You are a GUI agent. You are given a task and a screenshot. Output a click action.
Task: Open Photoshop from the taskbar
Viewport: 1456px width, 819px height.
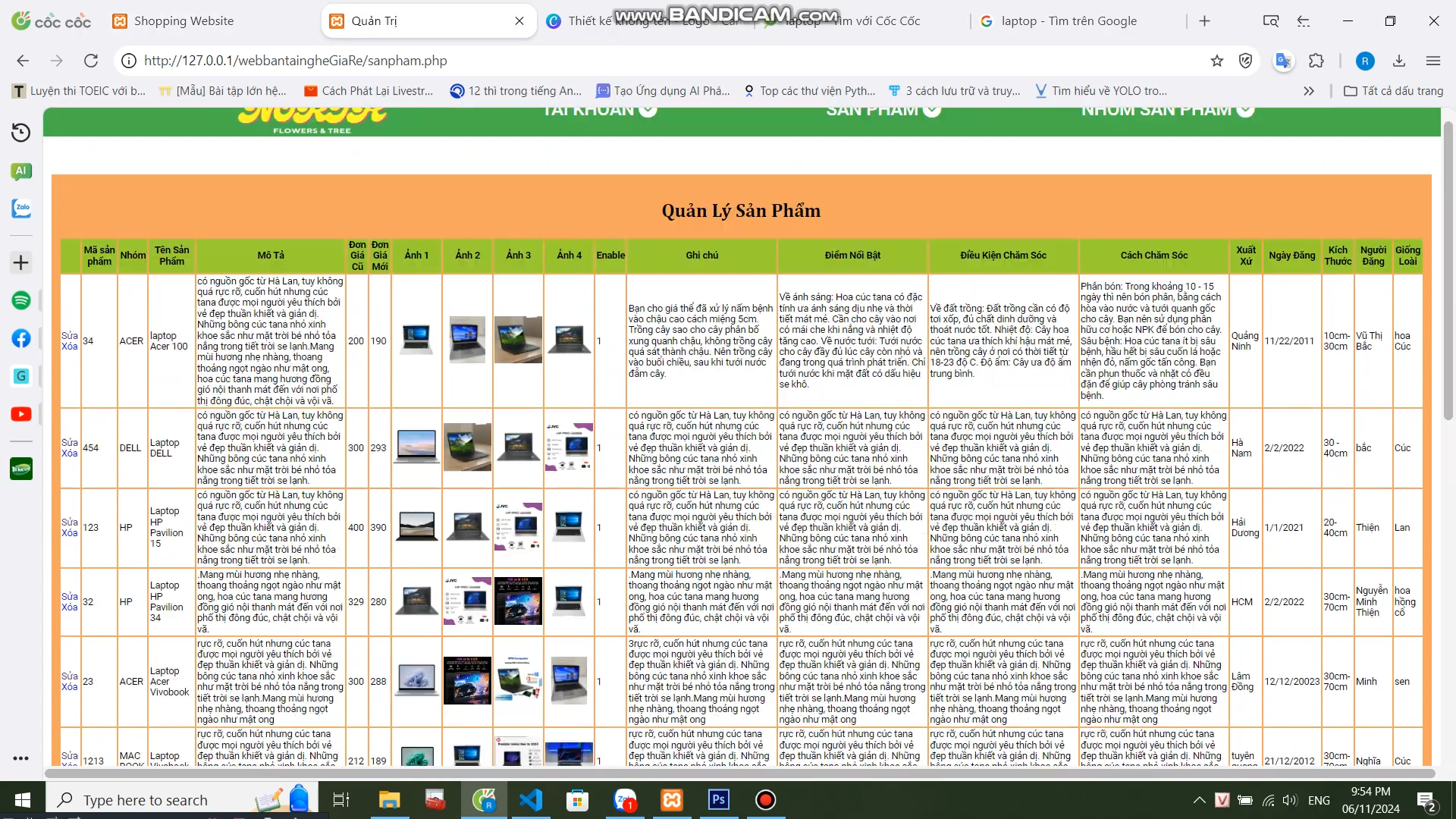tap(719, 800)
